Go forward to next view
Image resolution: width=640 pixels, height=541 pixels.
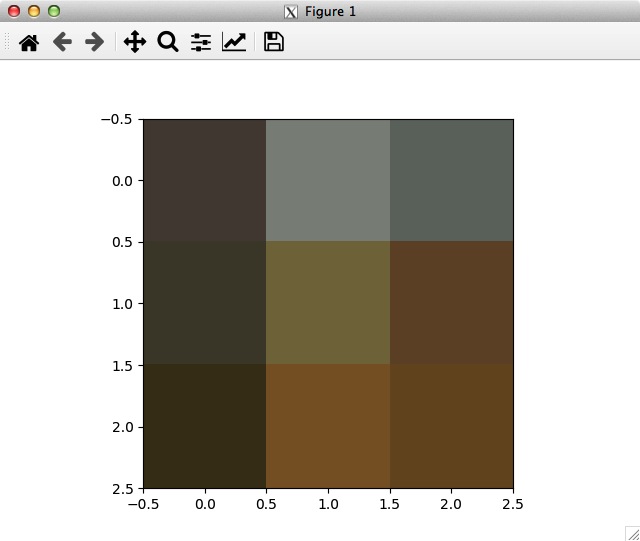[94, 43]
